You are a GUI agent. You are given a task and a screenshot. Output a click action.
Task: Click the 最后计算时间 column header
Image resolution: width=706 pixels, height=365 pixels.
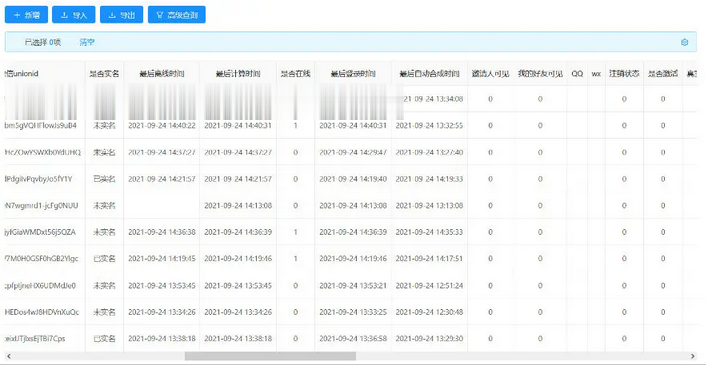[x=238, y=74]
